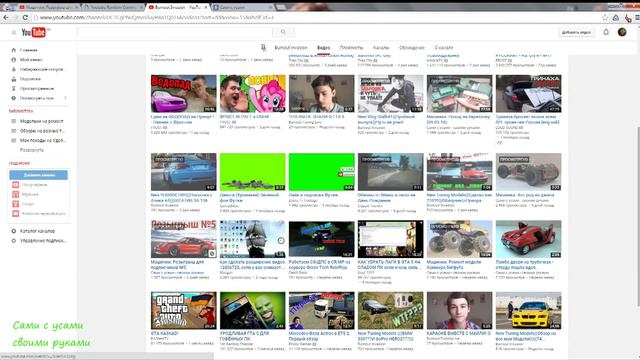The height and width of the screenshot is (360, 640).
Task: Click the Музыка channel icon
Action: [x=16, y=194]
